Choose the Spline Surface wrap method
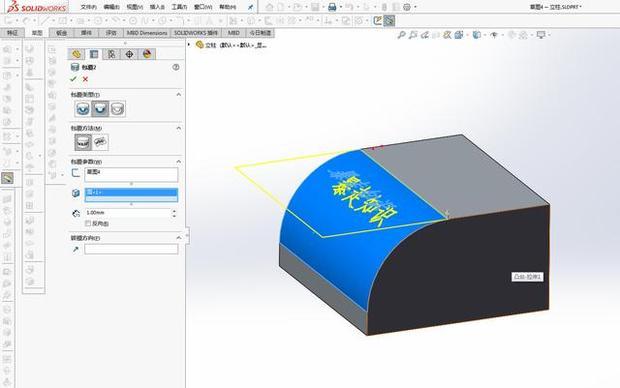 click(x=100, y=142)
